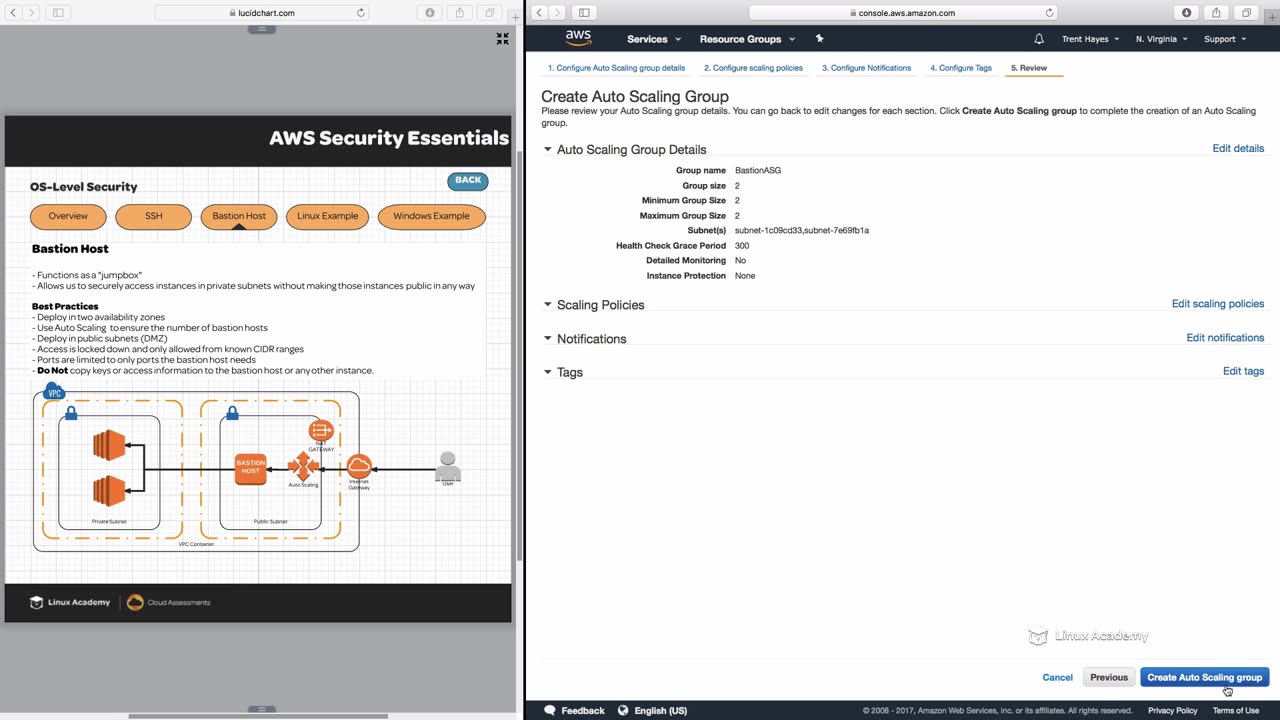Open the Privacy Policy link

click(x=1172, y=711)
